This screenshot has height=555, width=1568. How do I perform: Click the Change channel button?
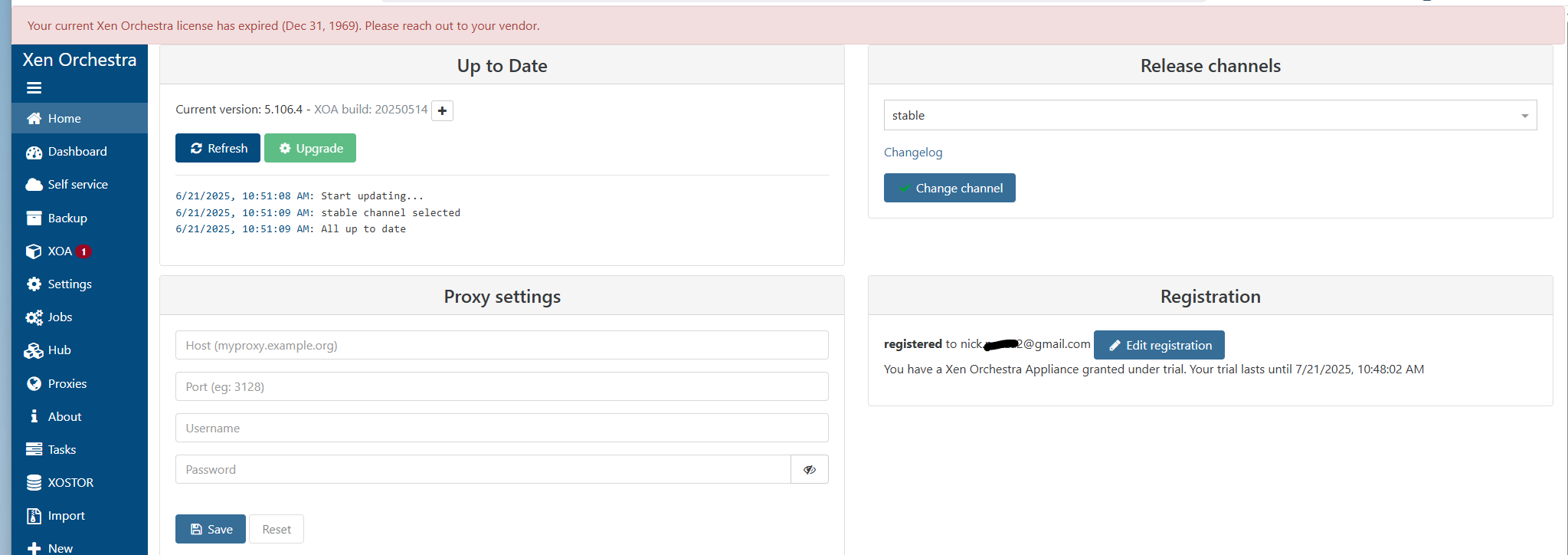coord(950,188)
